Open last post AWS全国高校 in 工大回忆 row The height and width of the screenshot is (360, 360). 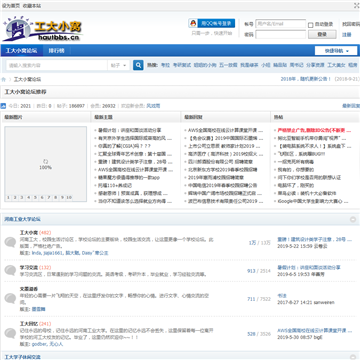tap(314, 330)
